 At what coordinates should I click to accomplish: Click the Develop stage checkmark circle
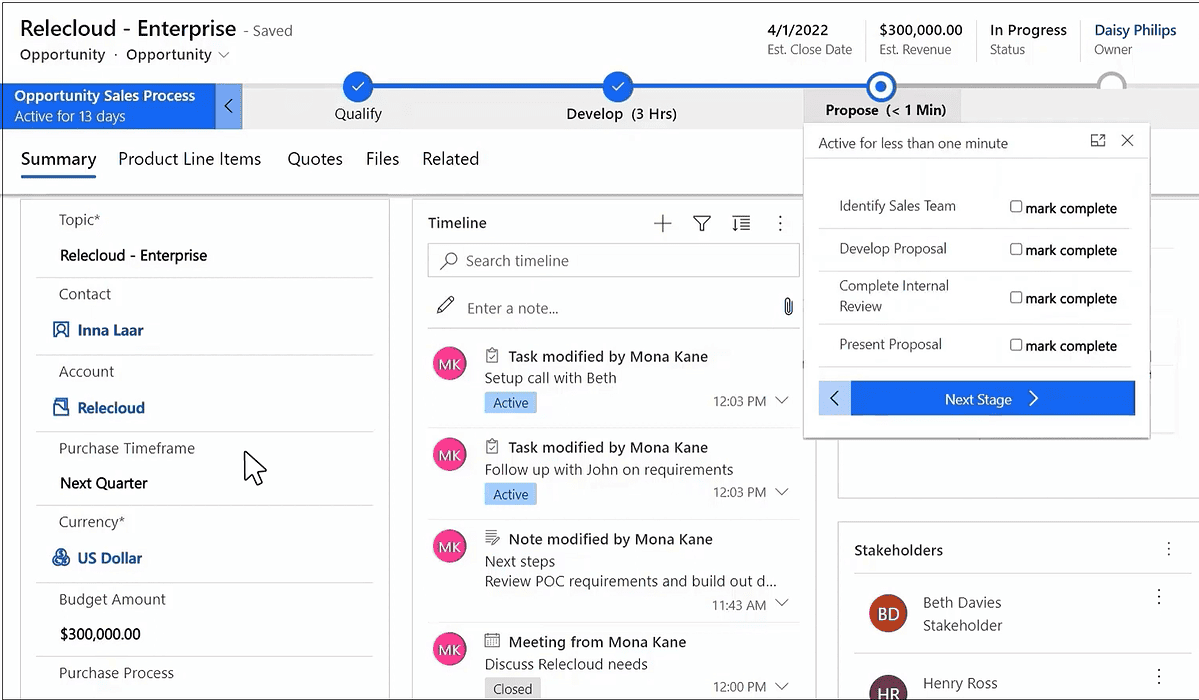click(618, 86)
